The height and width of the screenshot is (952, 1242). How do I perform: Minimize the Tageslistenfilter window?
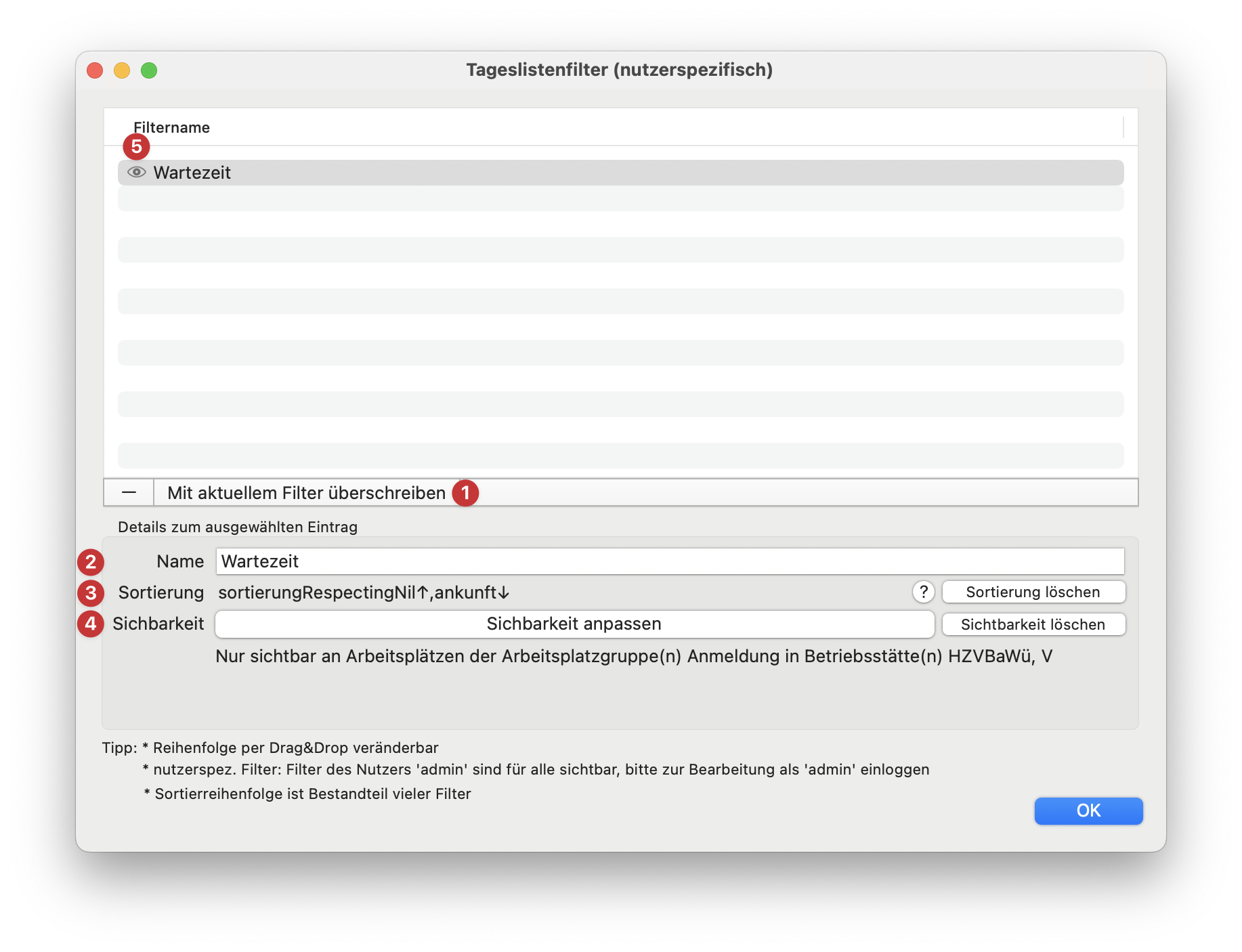tap(122, 70)
